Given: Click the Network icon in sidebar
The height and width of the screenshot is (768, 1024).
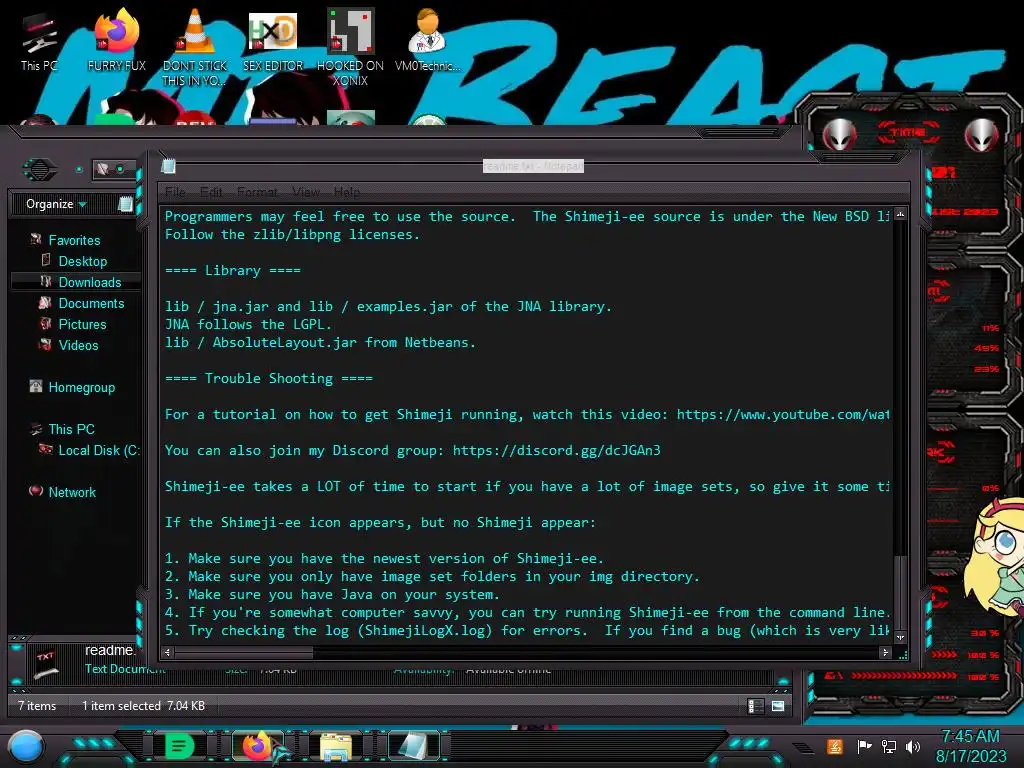Looking at the screenshot, I should 36,491.
